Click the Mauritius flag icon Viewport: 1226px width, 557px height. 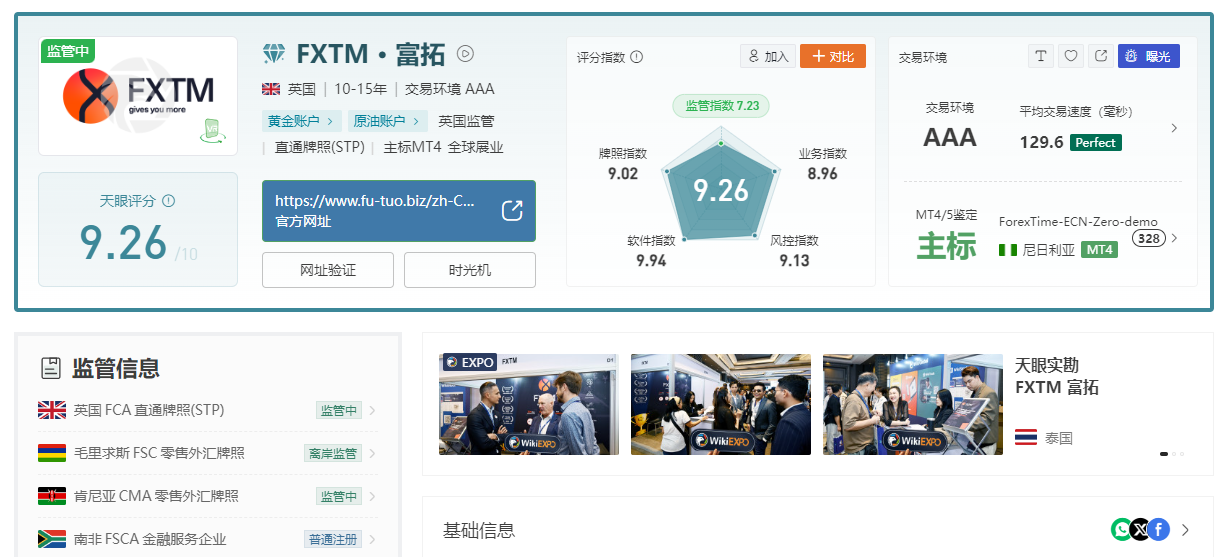pos(52,453)
